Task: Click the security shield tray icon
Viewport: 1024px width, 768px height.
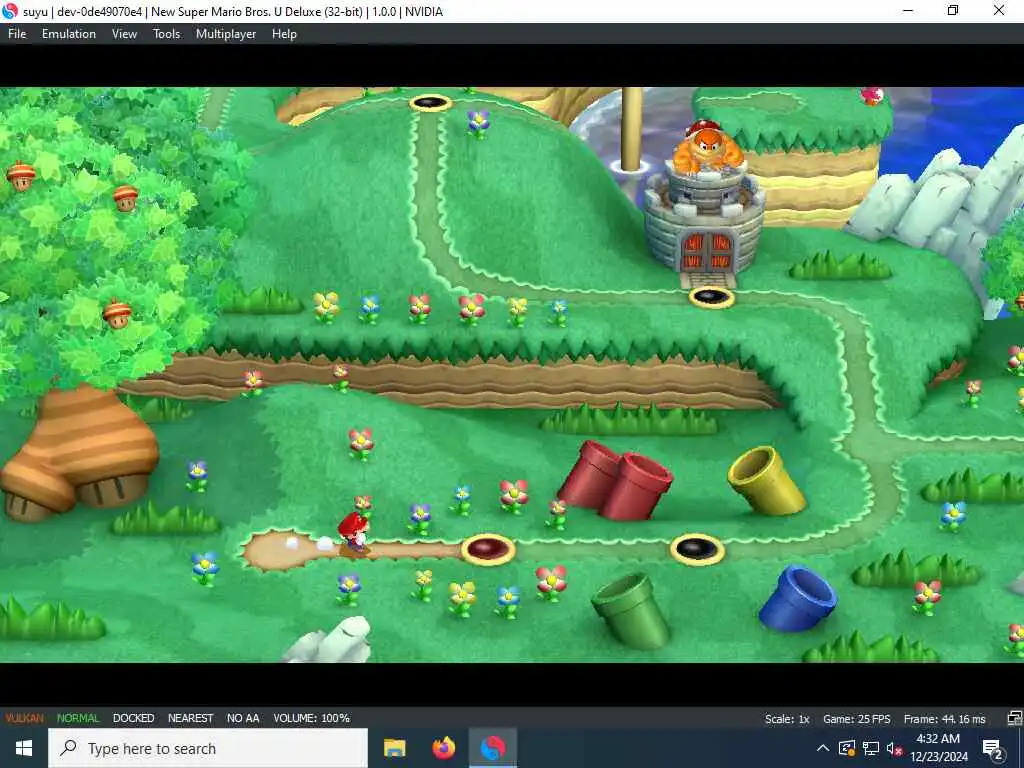Action: (x=846, y=748)
